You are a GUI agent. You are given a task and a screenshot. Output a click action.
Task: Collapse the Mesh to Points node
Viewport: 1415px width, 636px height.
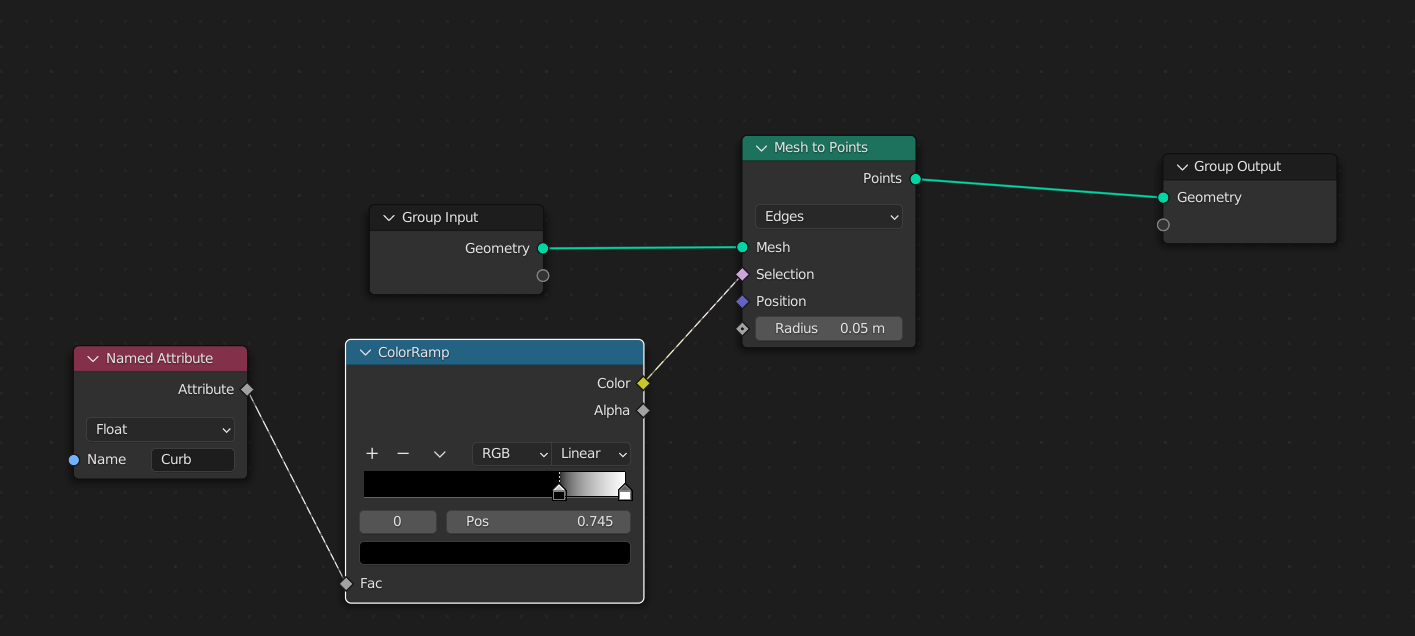(x=761, y=147)
